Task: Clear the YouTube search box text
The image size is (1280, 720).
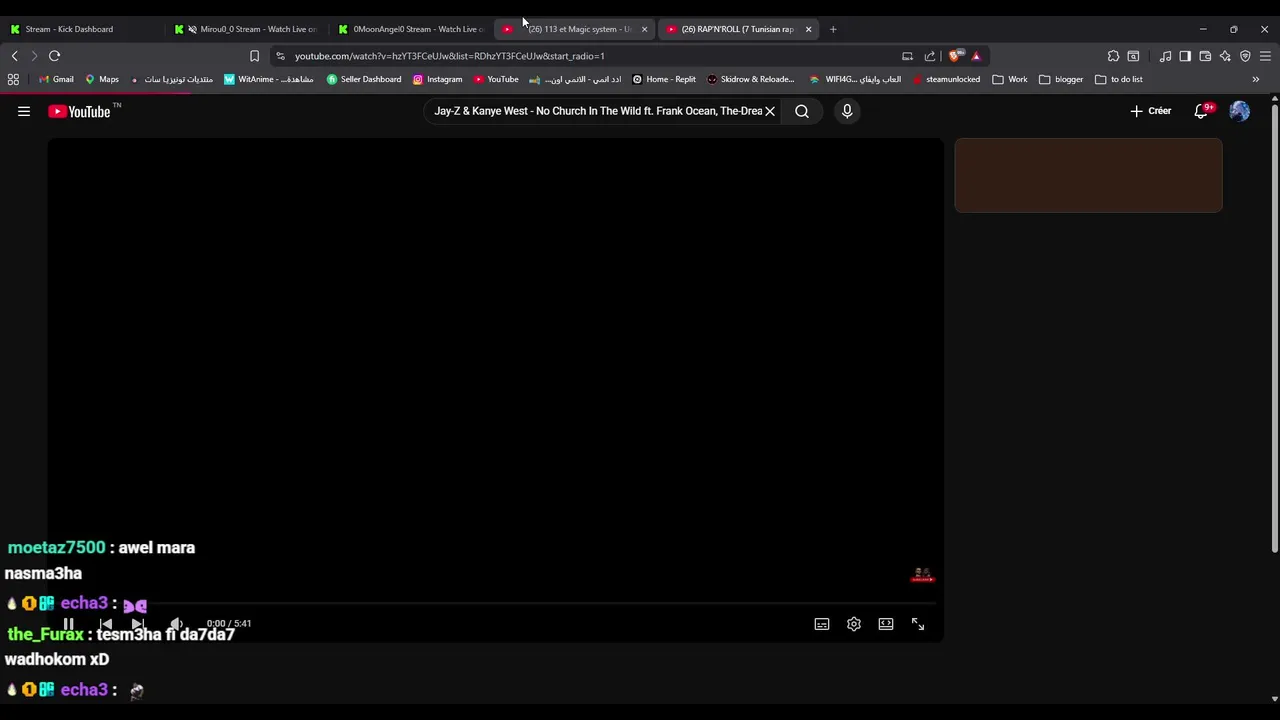Action: click(x=770, y=111)
